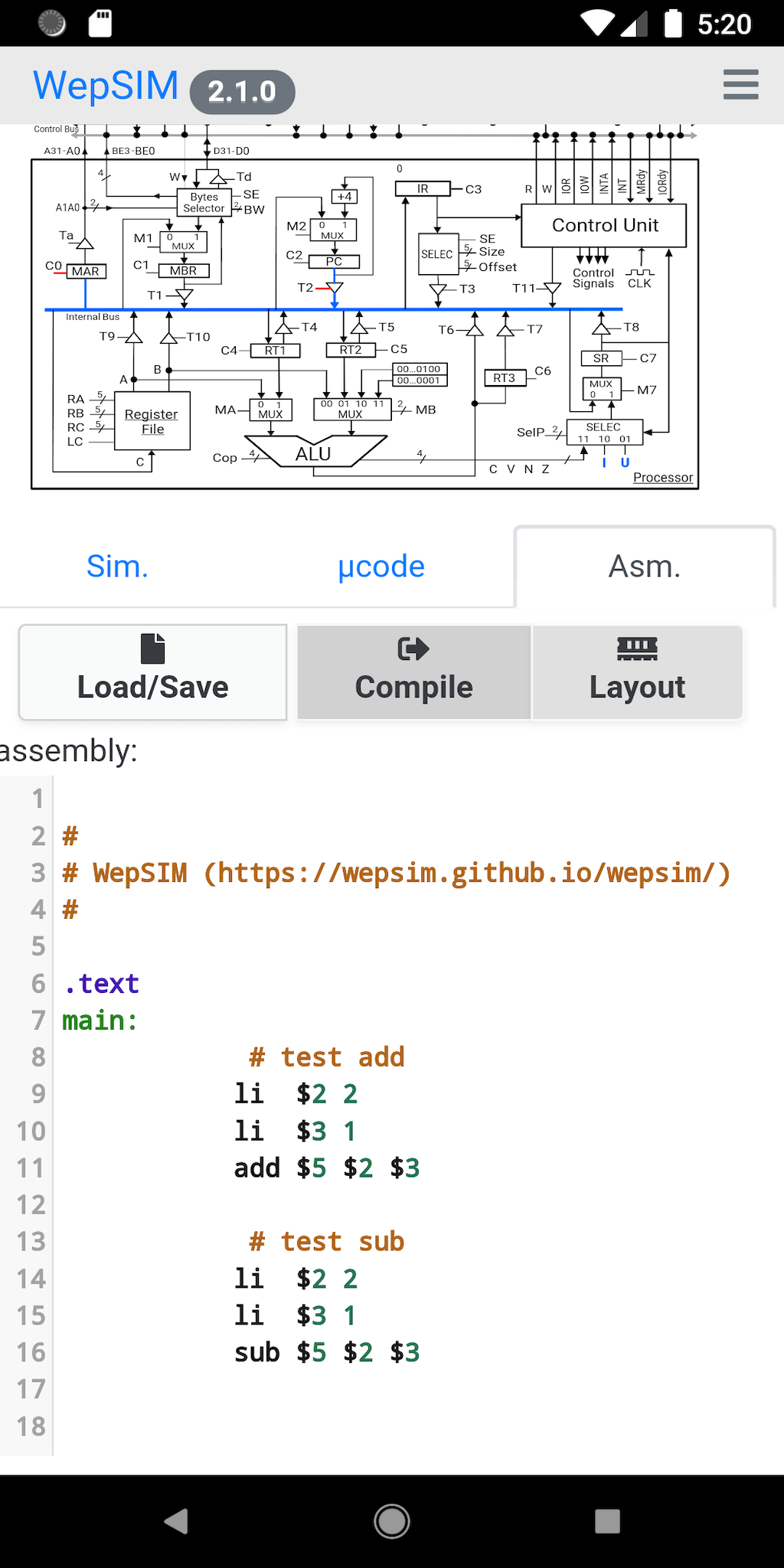Tap the Wi-Fi status icon
The height and width of the screenshot is (1568, 784).
(x=598, y=23)
